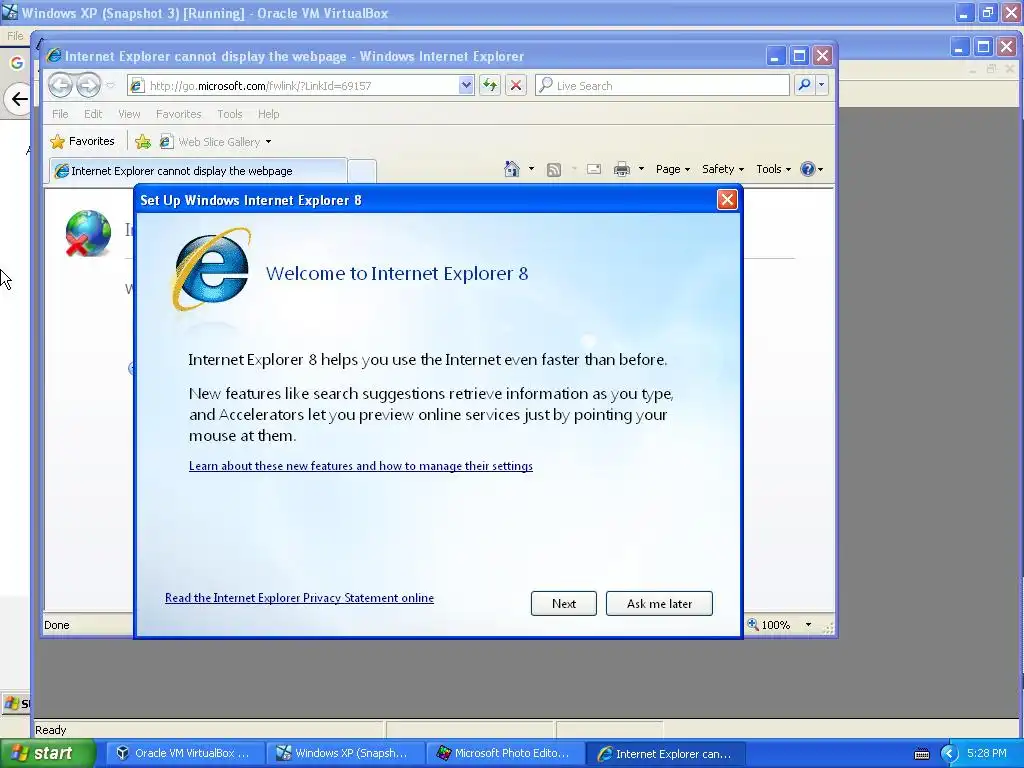
Task: Click the Web Slice Gallery link
Action: coord(219,142)
